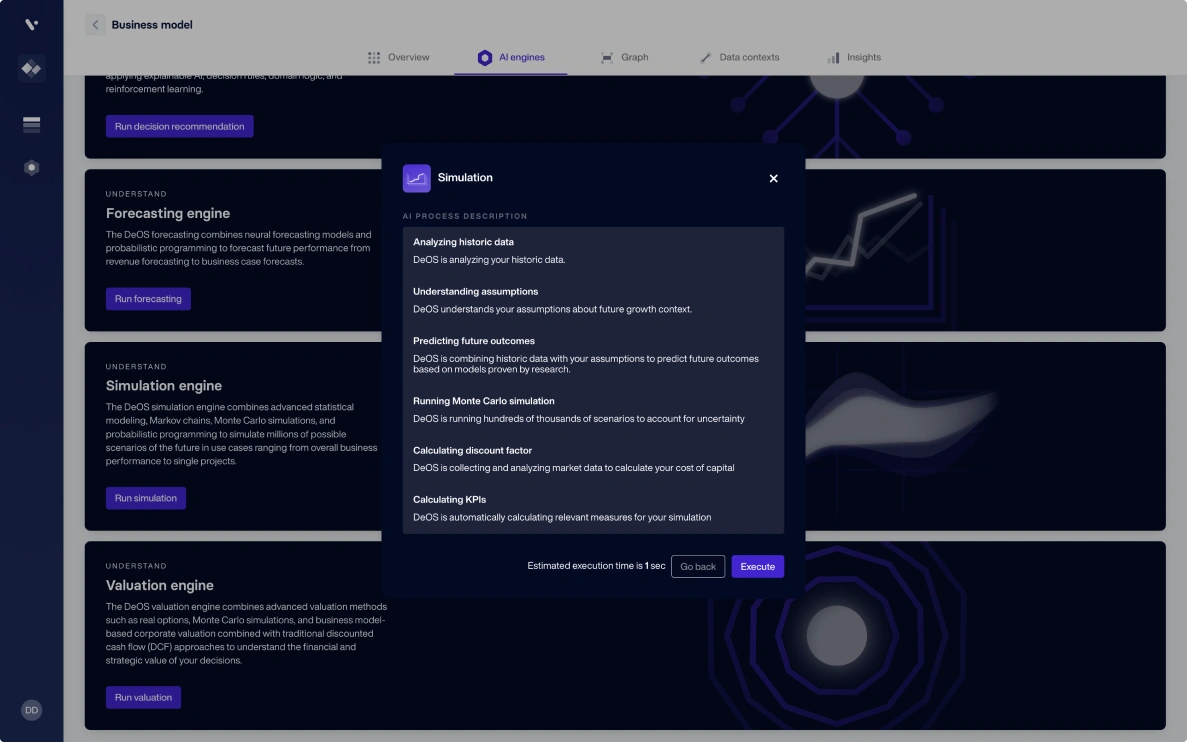
Task: Go to the Data contexts tab
Action: point(739,58)
